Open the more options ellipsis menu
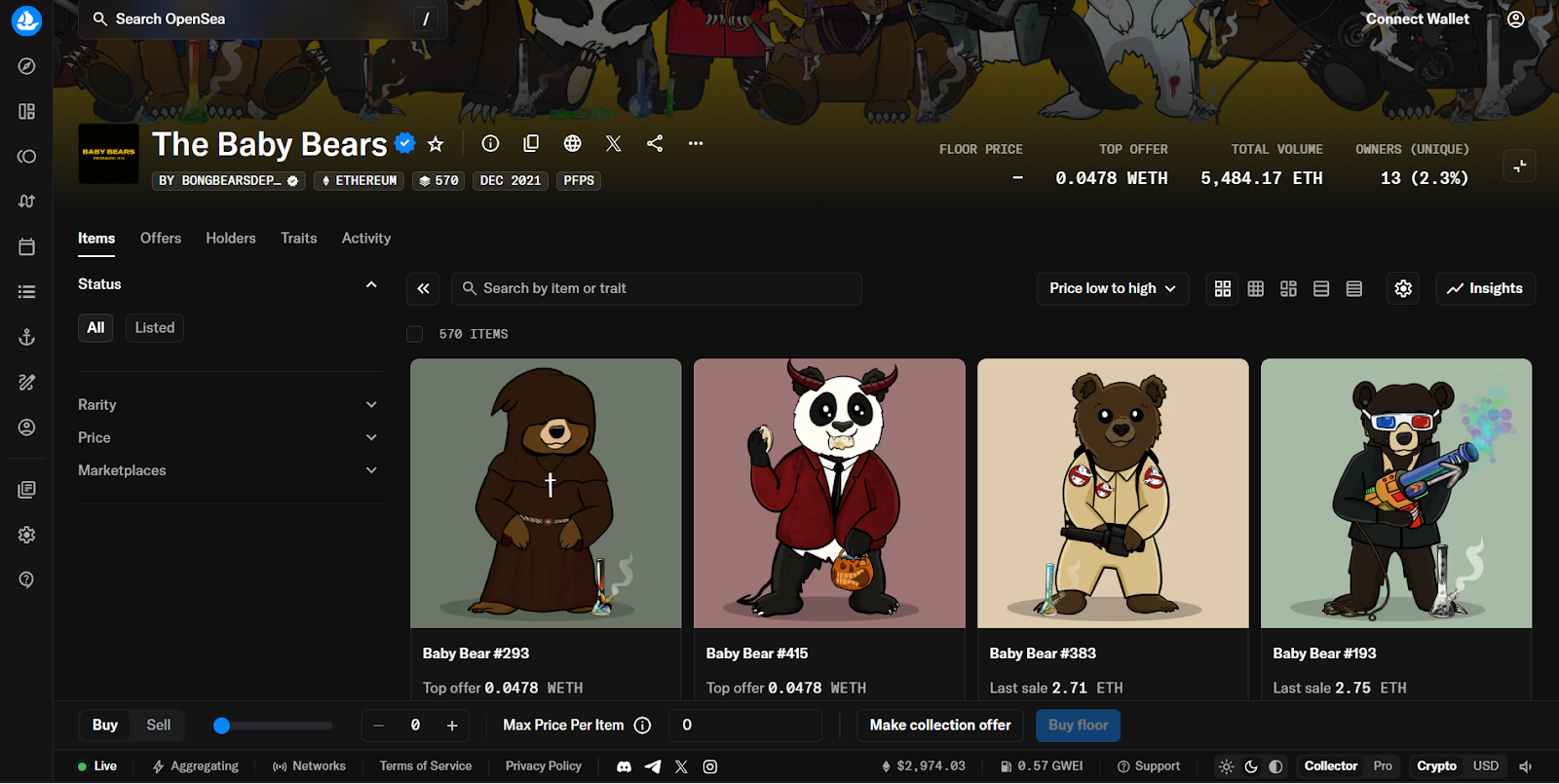The height and width of the screenshot is (784, 1559). pyautogui.click(x=696, y=143)
